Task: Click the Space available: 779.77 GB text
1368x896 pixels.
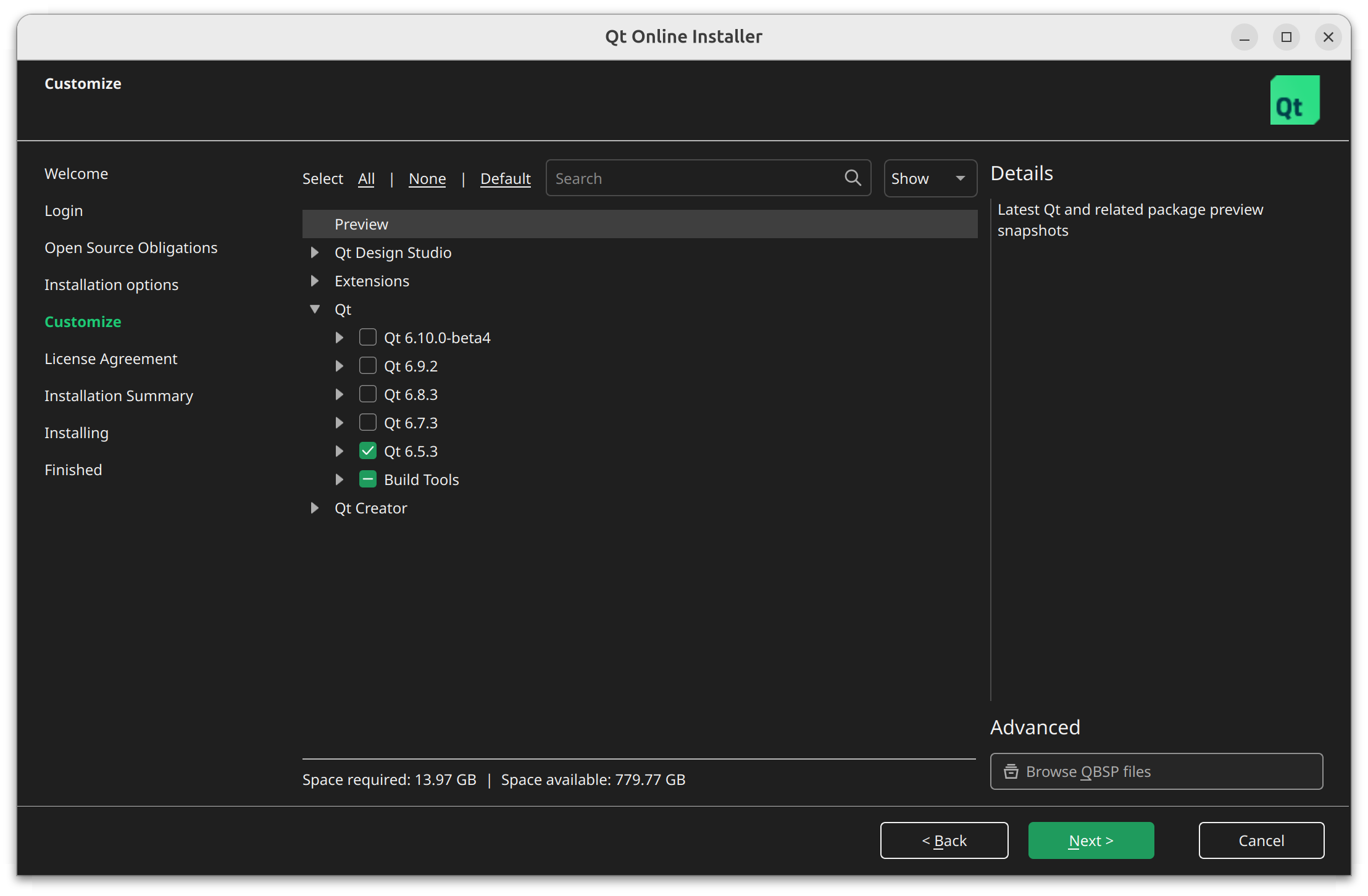Action: pyautogui.click(x=593, y=779)
